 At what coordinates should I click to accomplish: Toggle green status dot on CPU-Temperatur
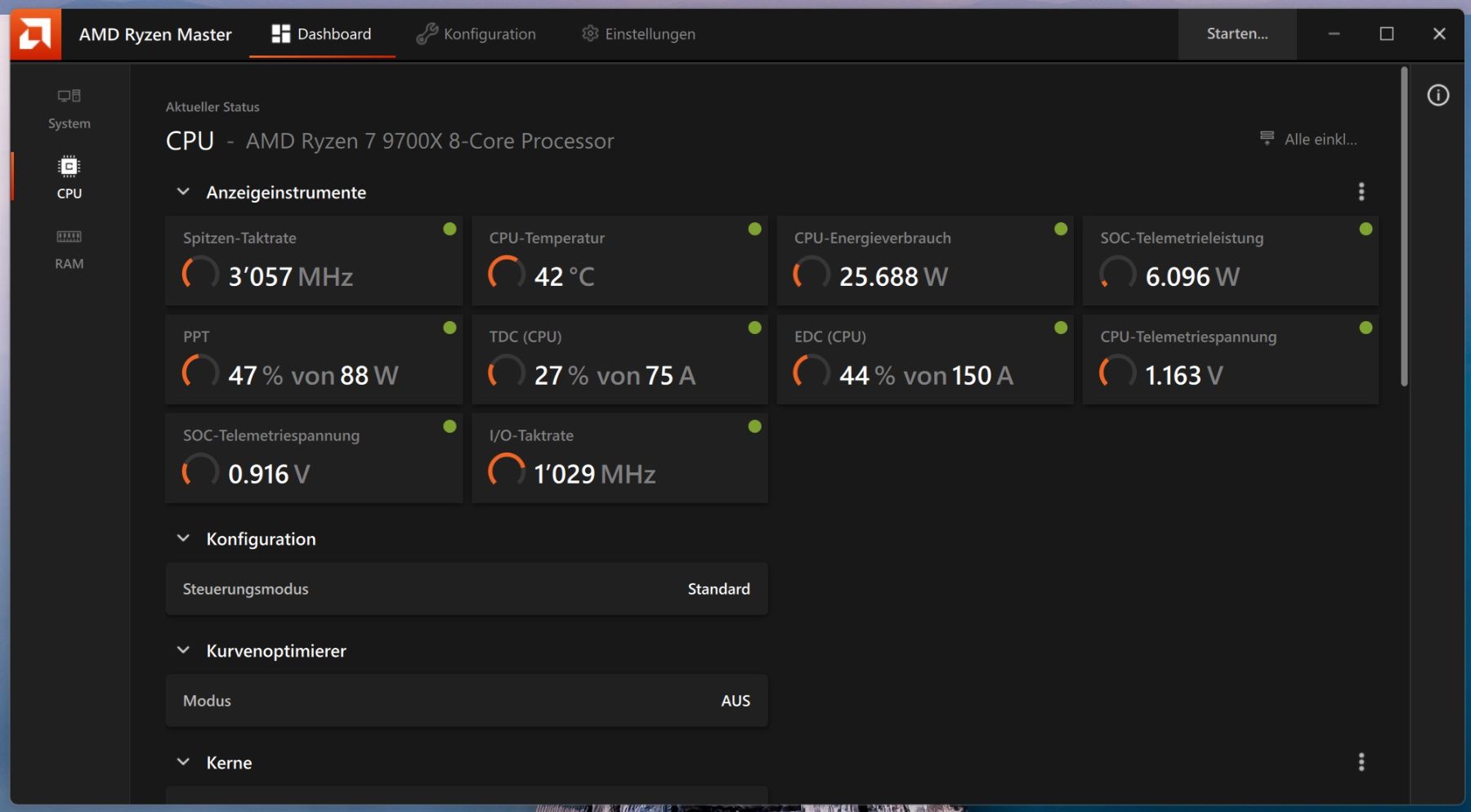coord(755,229)
